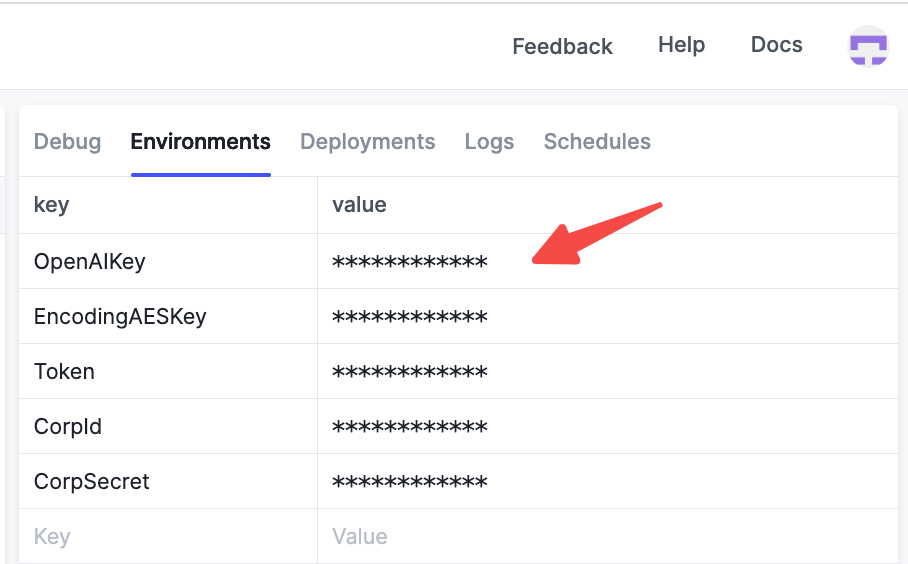
Task: Click the CorpId masked value field
Action: click(x=607, y=426)
